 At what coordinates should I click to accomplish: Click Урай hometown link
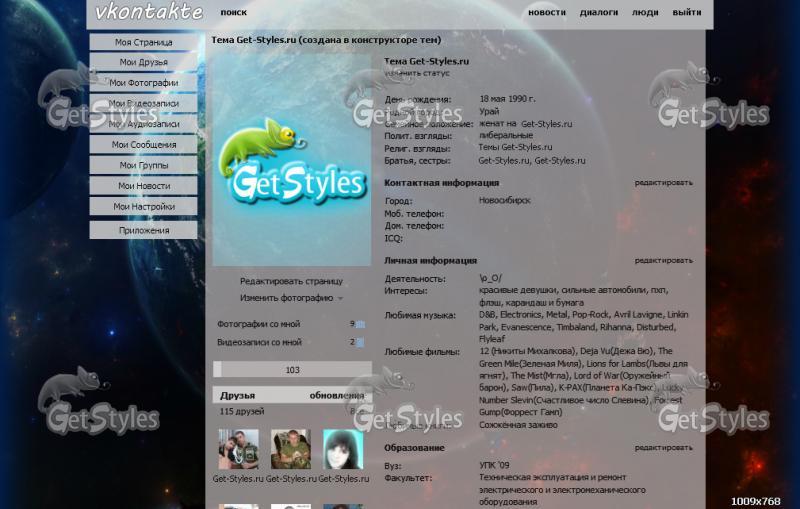pyautogui.click(x=489, y=111)
